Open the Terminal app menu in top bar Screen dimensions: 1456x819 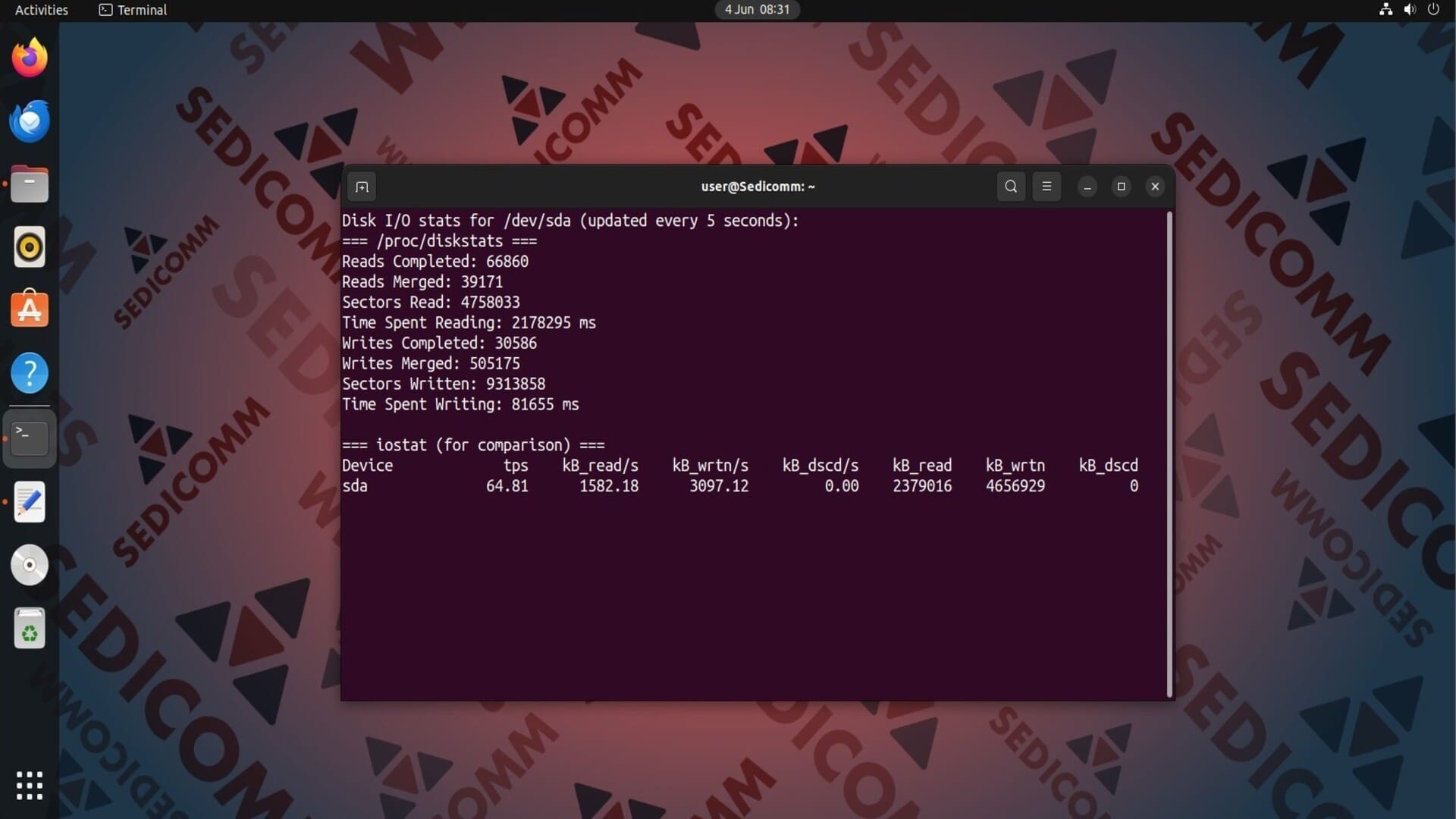point(133,10)
